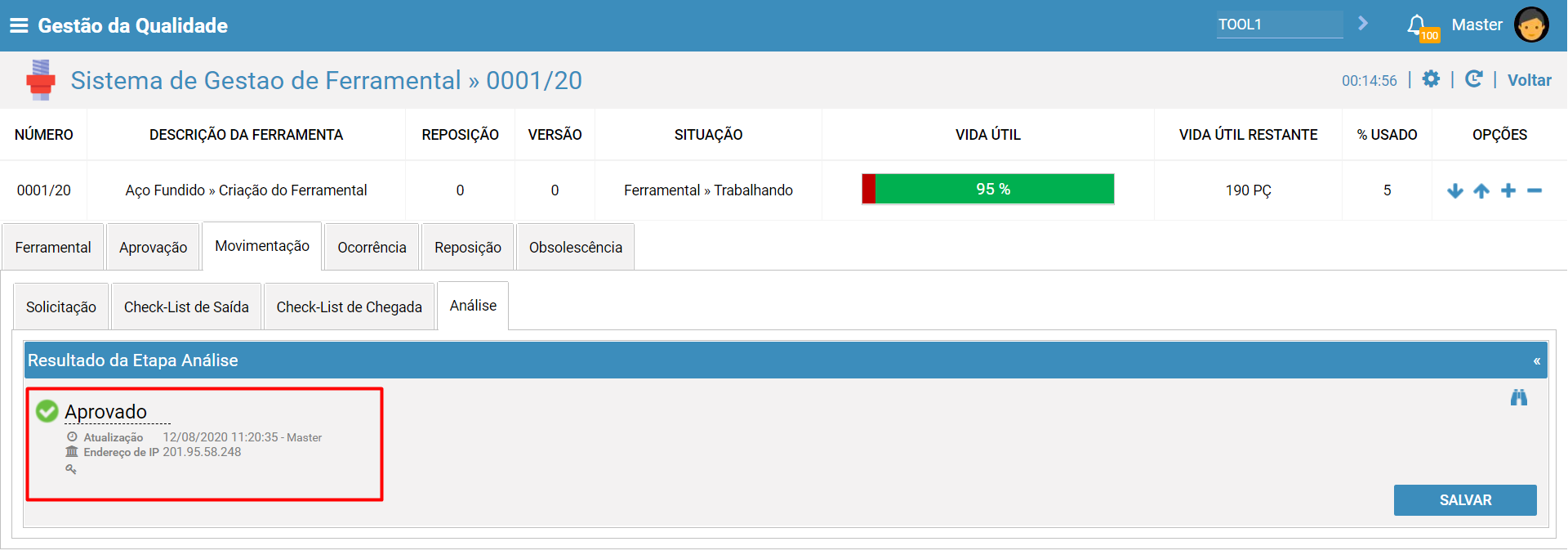Click the VERSÃO column header
The image size is (1568, 555).
pyautogui.click(x=555, y=135)
